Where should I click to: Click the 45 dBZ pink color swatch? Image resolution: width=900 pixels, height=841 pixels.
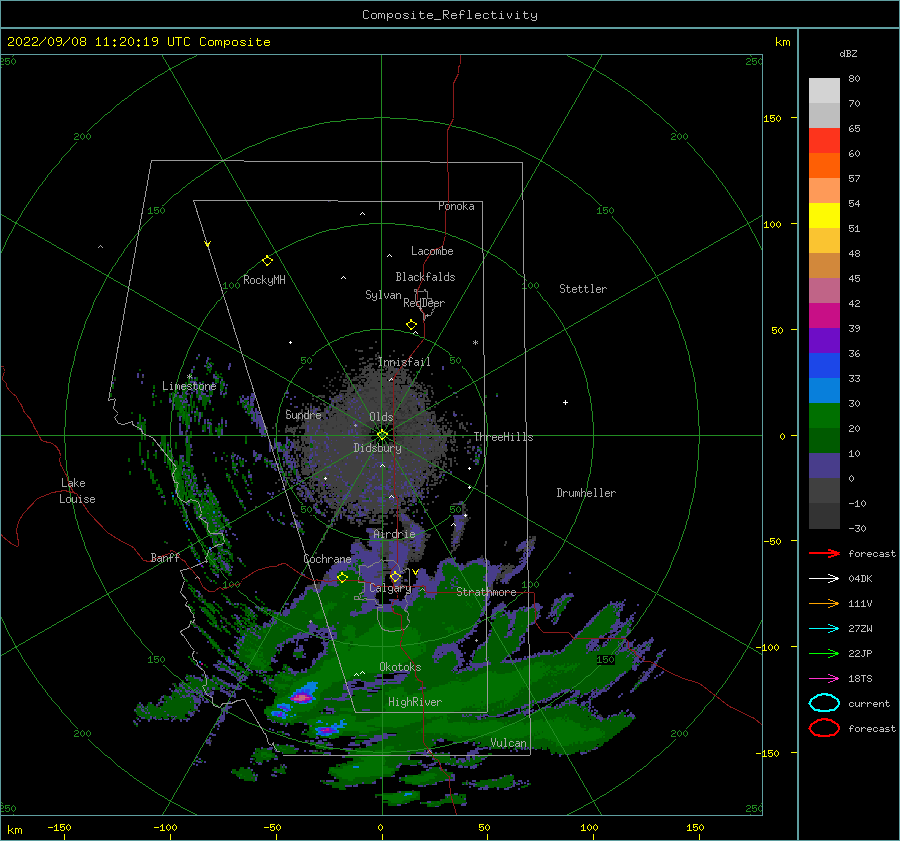click(824, 290)
